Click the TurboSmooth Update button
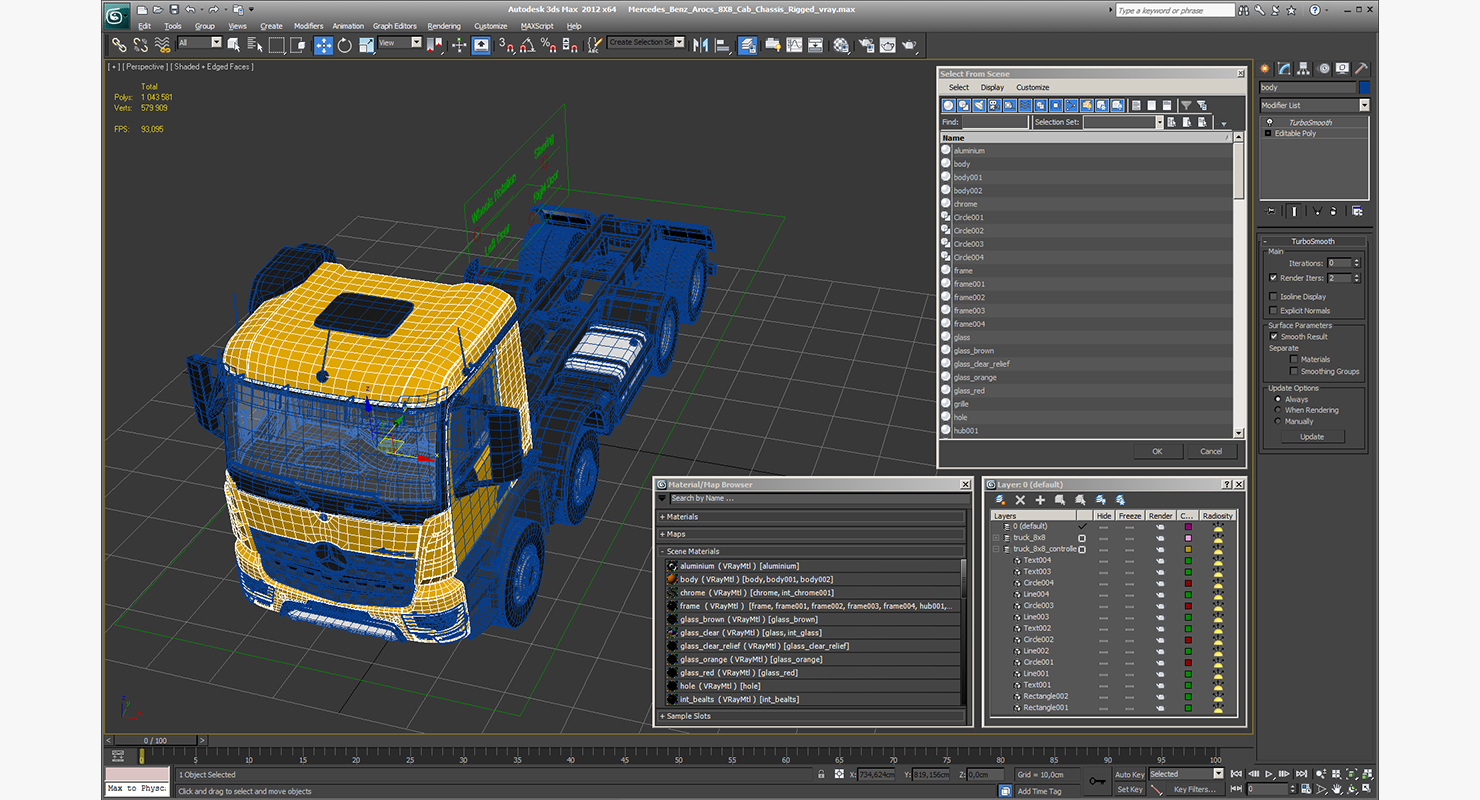Screen dimensions: 1480x800 (1312, 436)
